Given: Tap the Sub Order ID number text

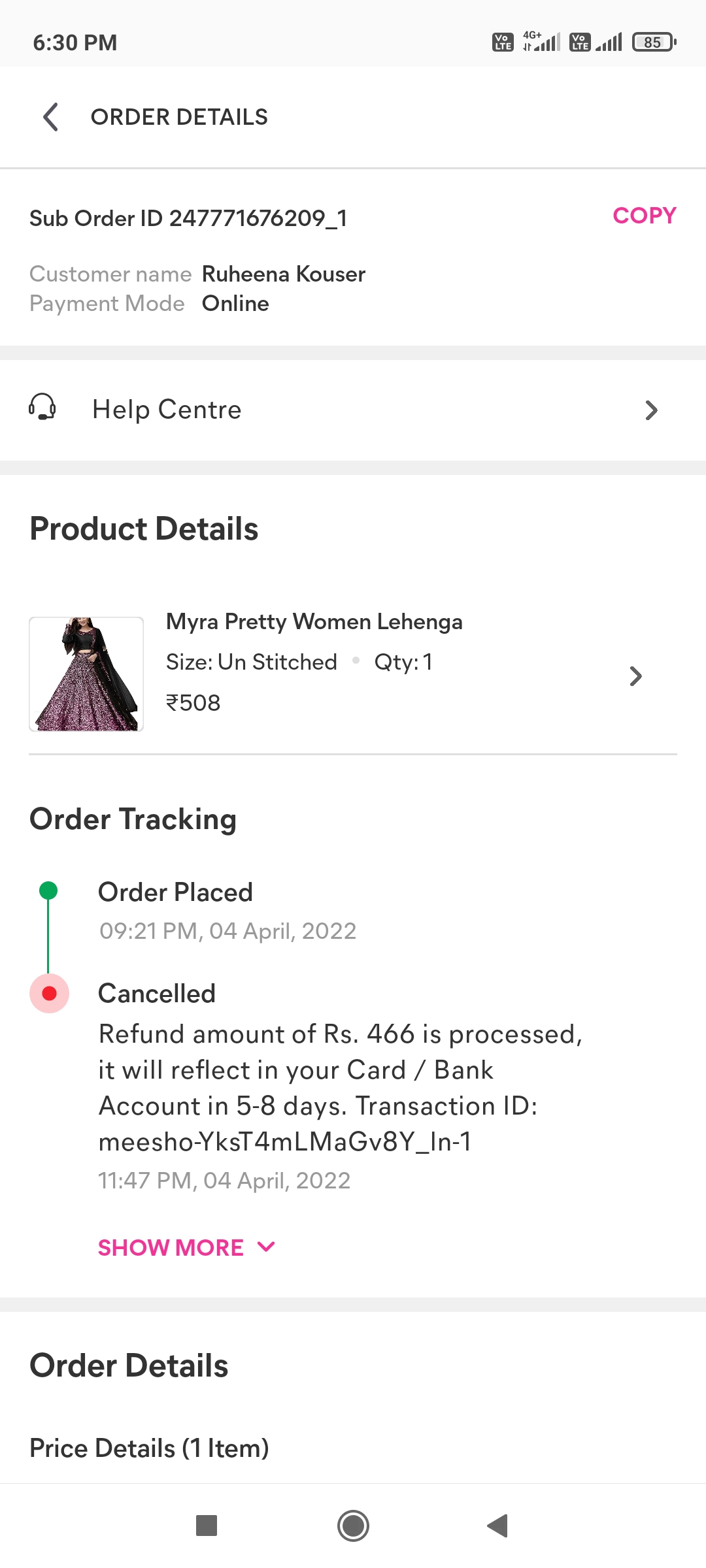Looking at the screenshot, I should (x=258, y=218).
